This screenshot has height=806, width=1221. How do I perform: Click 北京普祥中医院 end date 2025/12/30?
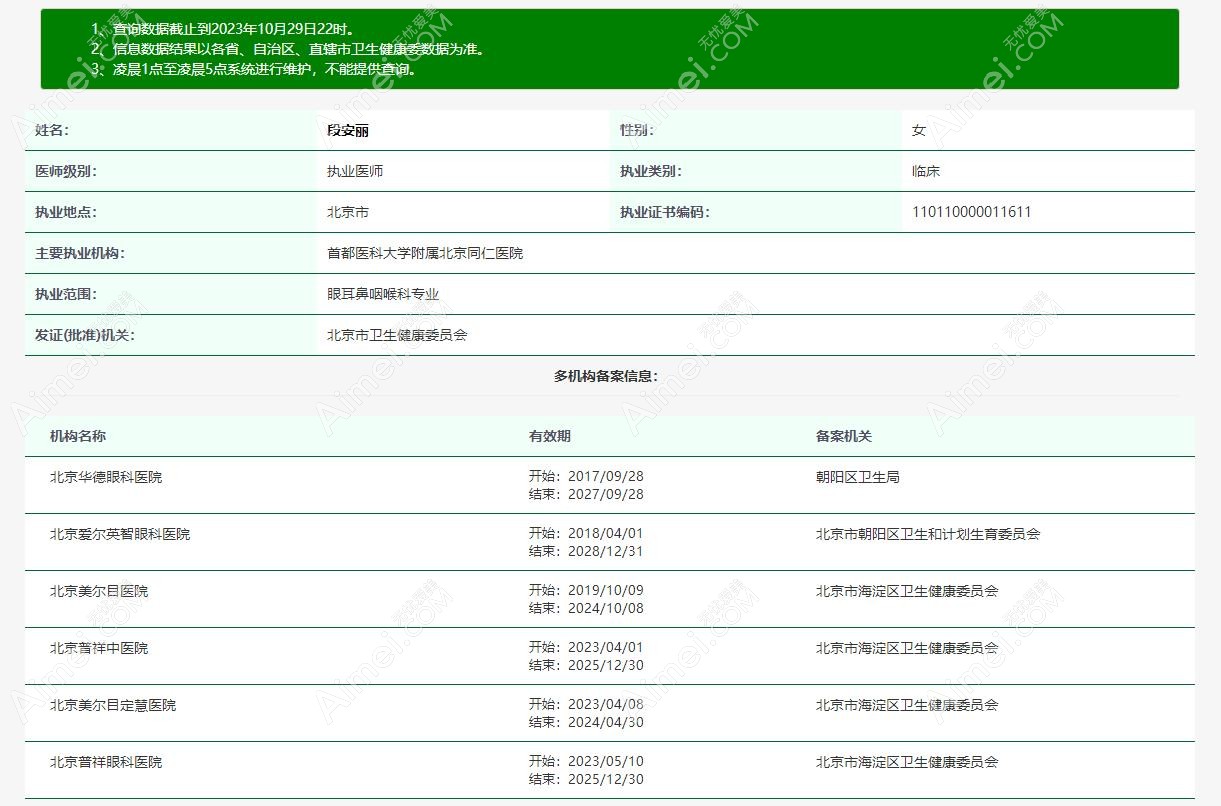point(606,665)
